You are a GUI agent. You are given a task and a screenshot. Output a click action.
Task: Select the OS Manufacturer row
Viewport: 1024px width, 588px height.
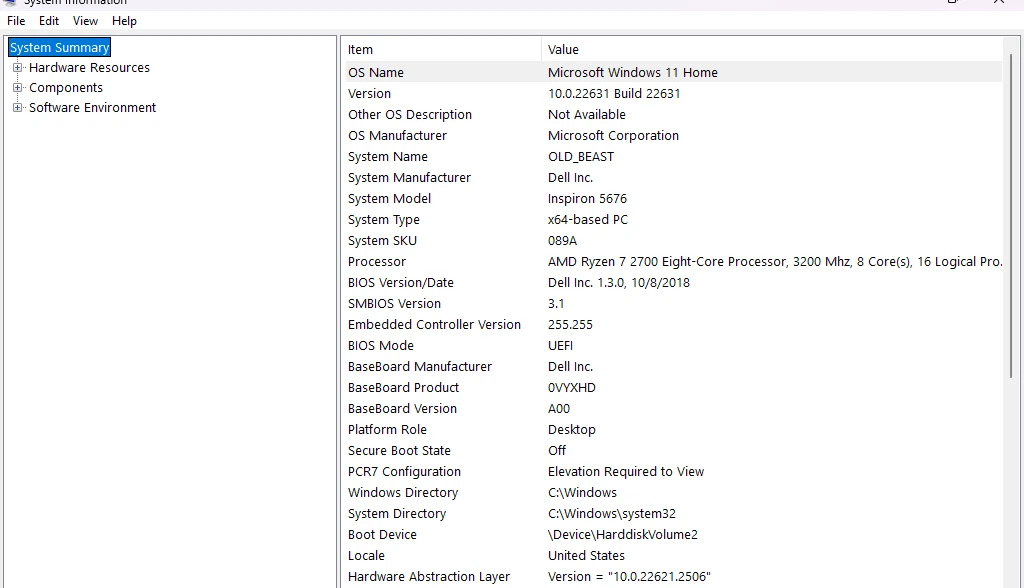point(673,135)
